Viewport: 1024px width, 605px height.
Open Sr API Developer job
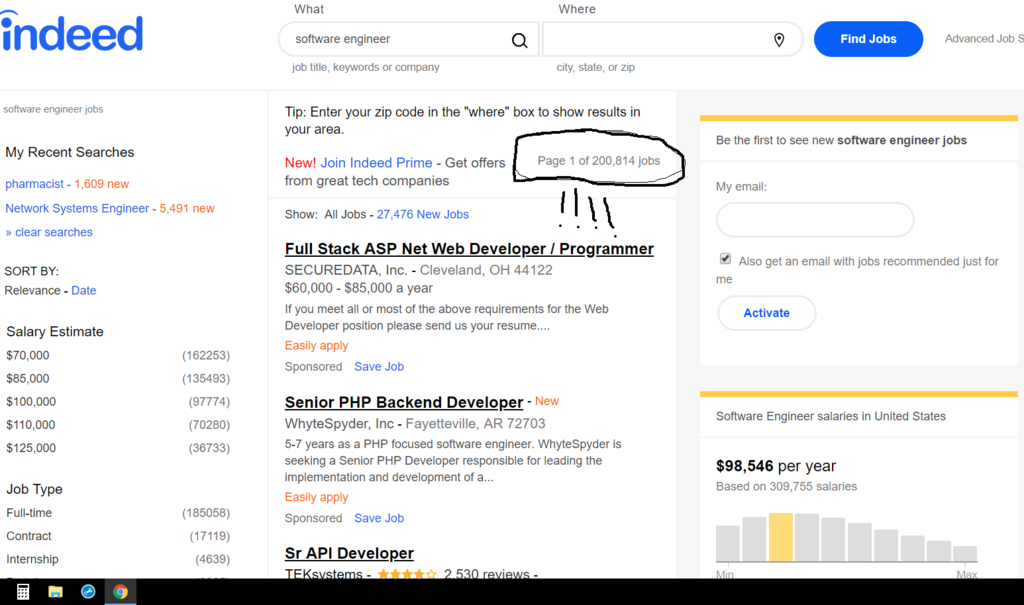[x=349, y=553]
